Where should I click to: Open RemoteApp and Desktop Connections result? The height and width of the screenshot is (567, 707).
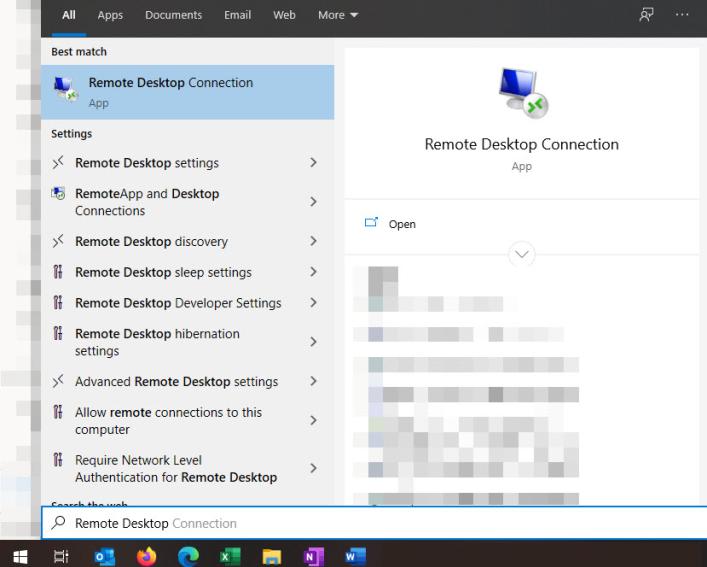point(187,202)
